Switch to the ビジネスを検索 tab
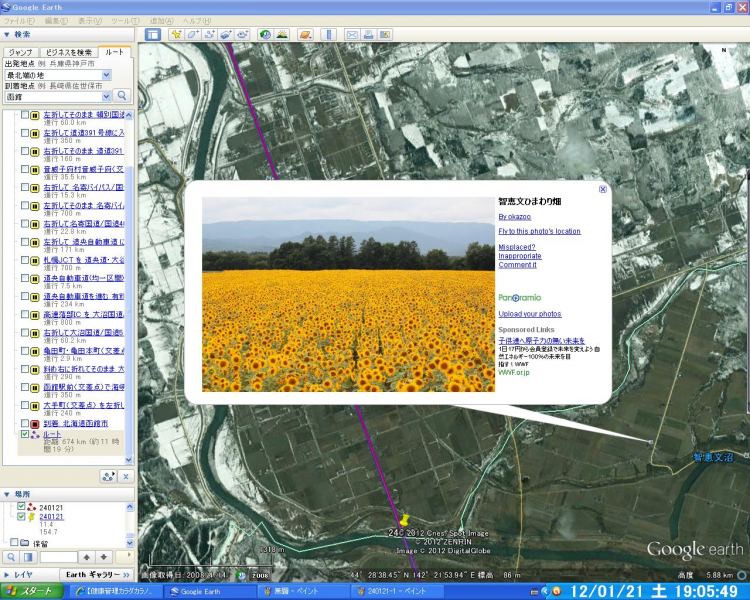 (68, 52)
